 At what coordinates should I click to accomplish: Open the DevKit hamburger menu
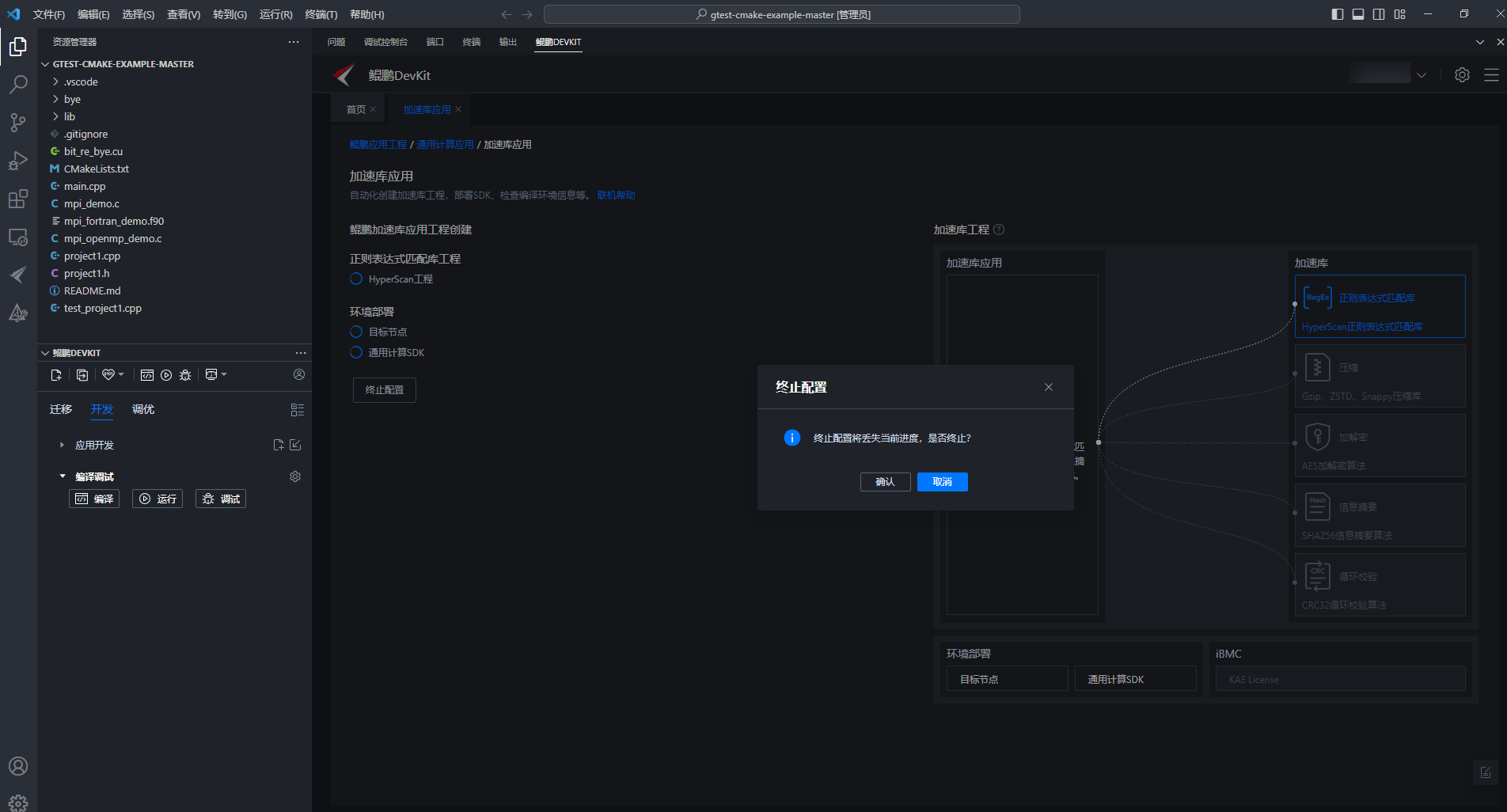click(1491, 74)
